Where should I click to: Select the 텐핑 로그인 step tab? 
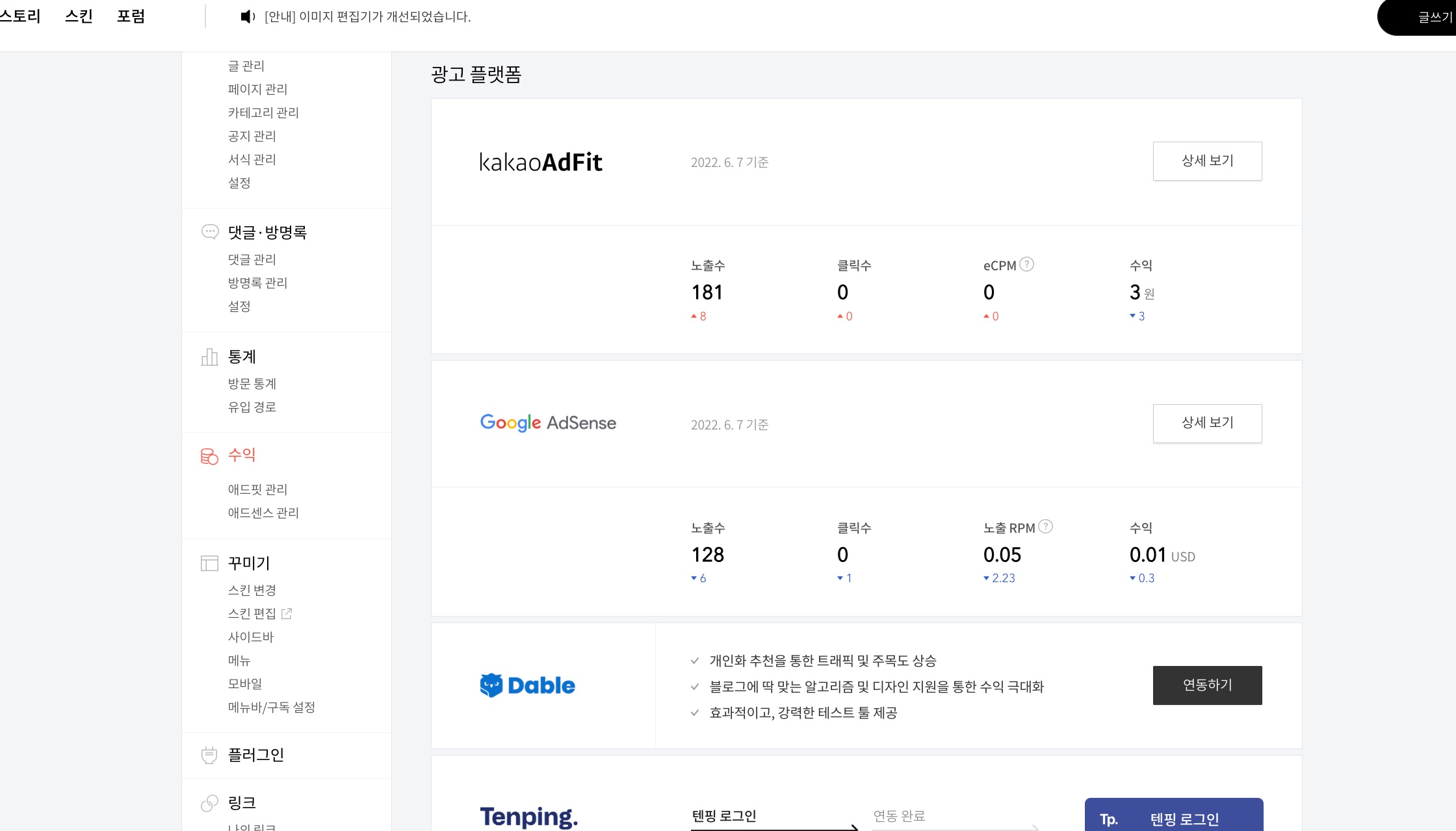point(724,816)
